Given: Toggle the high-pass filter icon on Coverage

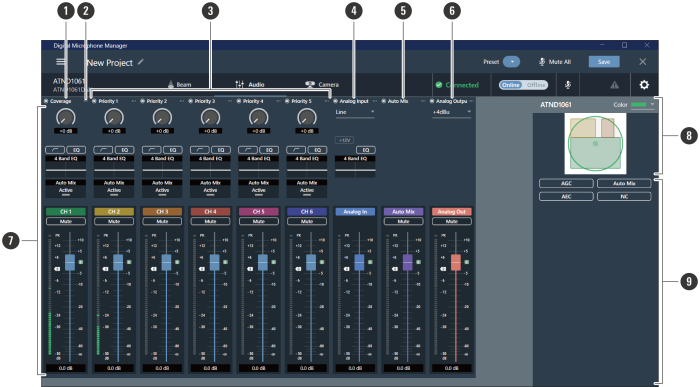Looking at the screenshot, I should [x=55, y=150].
